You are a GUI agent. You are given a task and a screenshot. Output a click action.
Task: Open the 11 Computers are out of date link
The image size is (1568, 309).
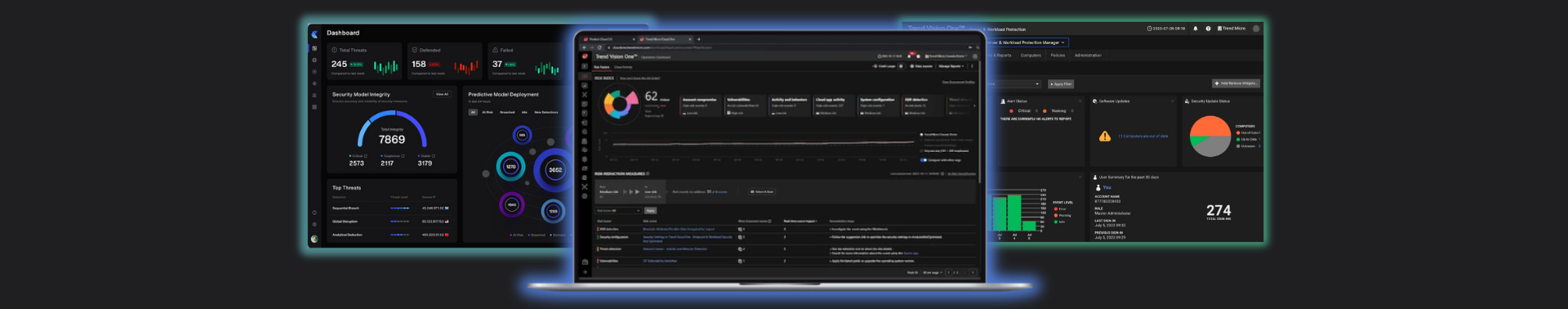[1143, 137]
